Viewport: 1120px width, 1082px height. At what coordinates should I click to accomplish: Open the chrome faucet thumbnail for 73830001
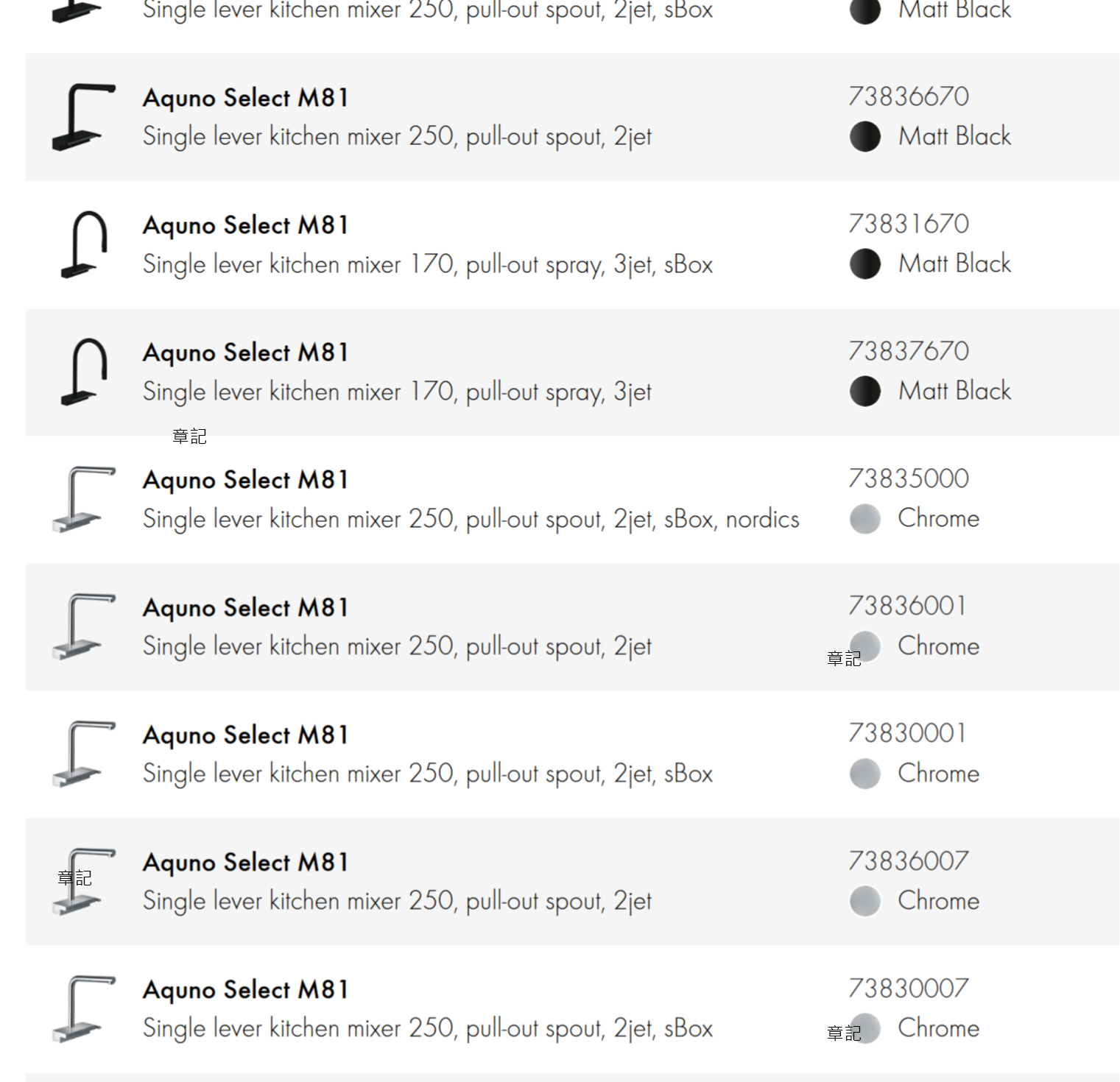[83, 754]
